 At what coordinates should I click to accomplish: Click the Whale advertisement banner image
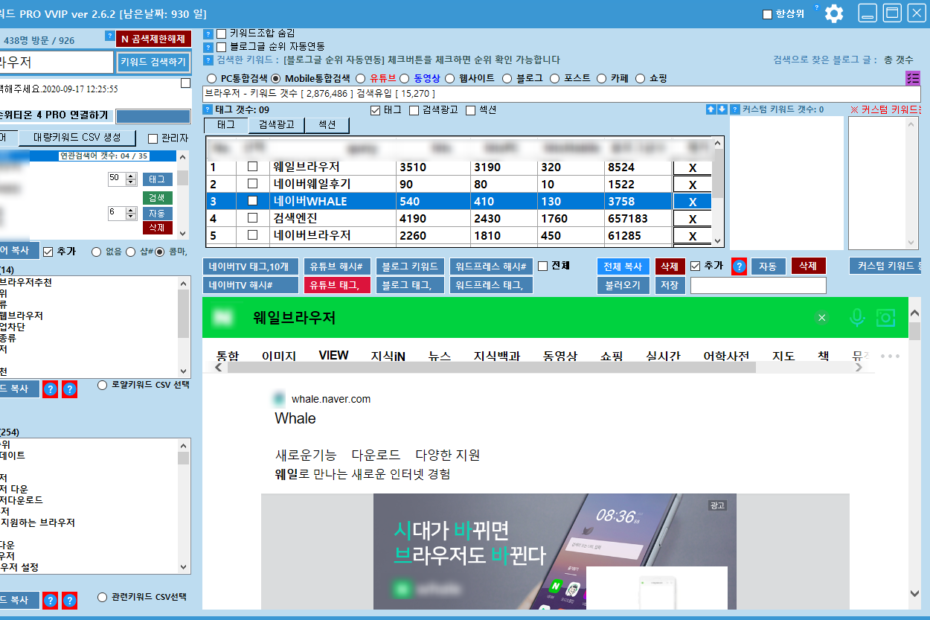pyautogui.click(x=555, y=551)
